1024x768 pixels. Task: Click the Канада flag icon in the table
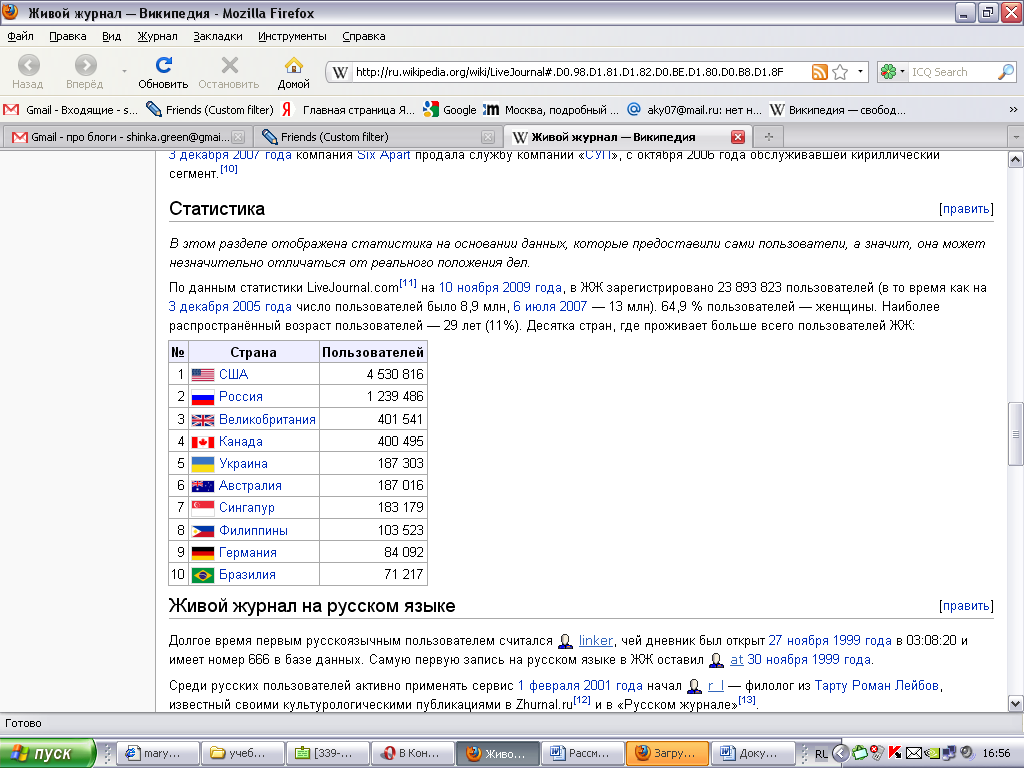[202, 442]
